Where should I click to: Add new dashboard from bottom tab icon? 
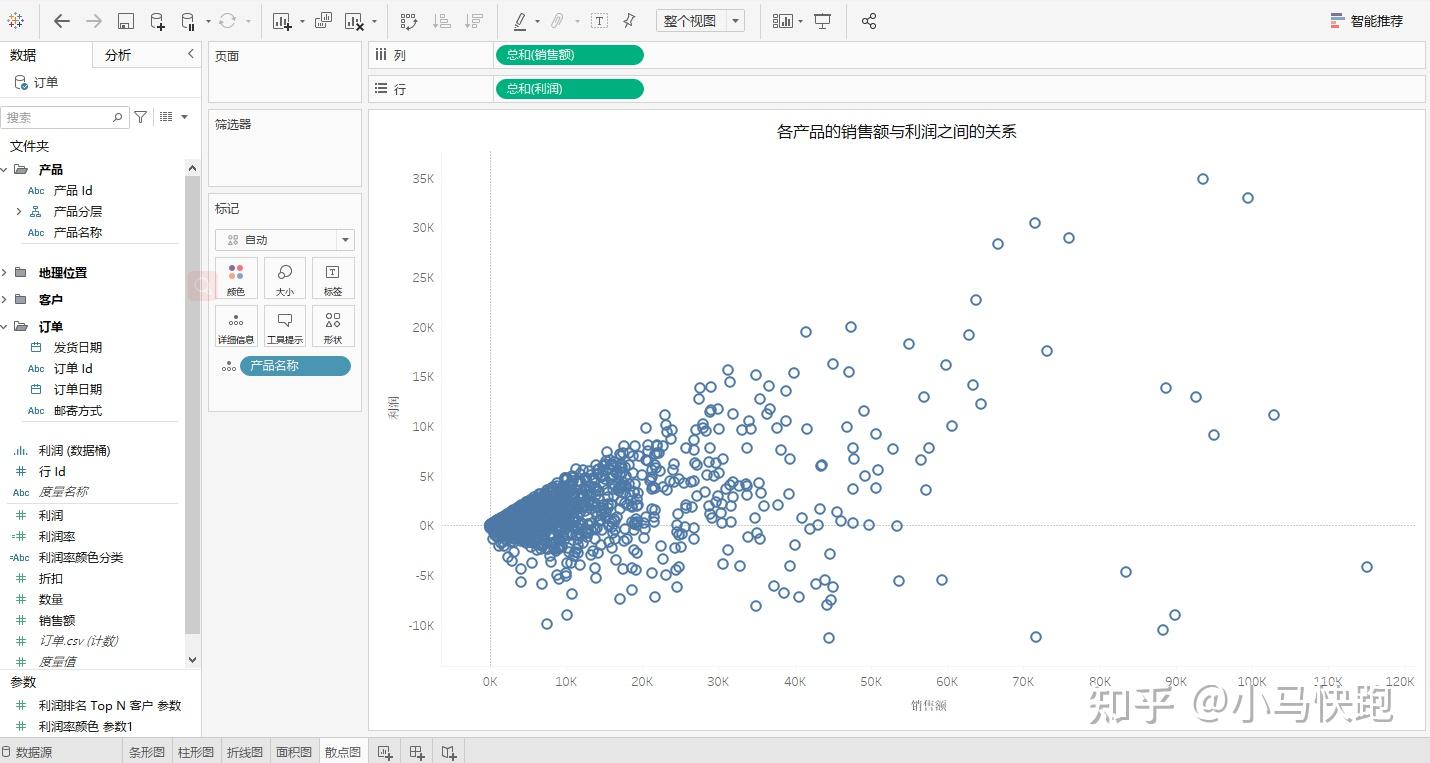(x=417, y=752)
